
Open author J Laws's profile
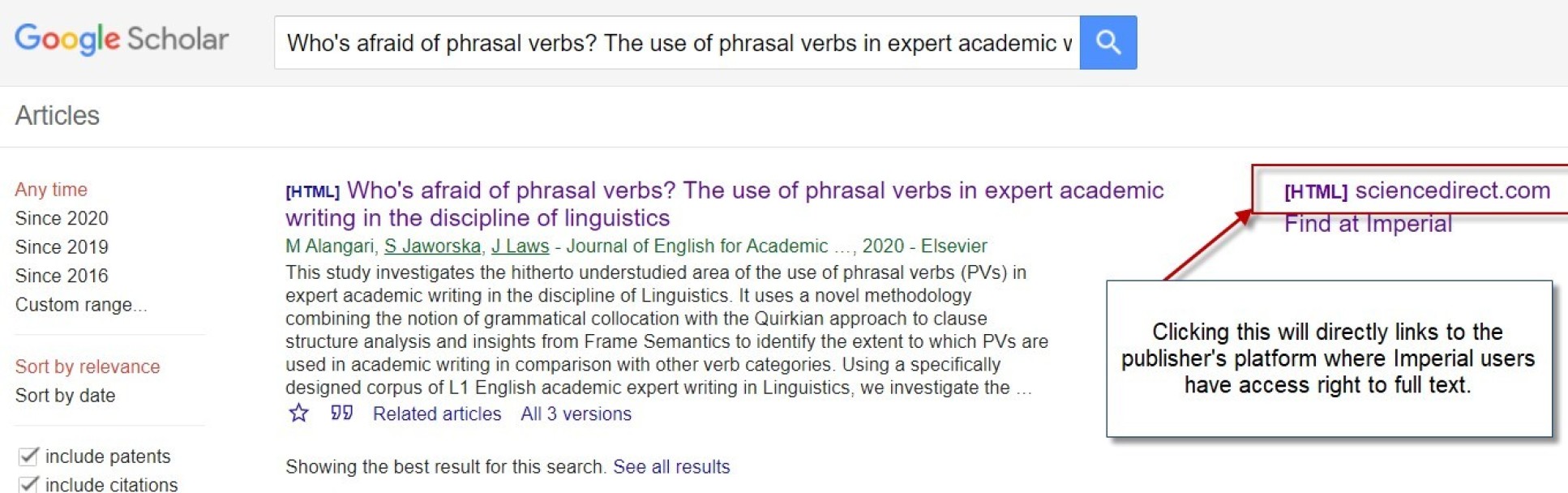520,246
